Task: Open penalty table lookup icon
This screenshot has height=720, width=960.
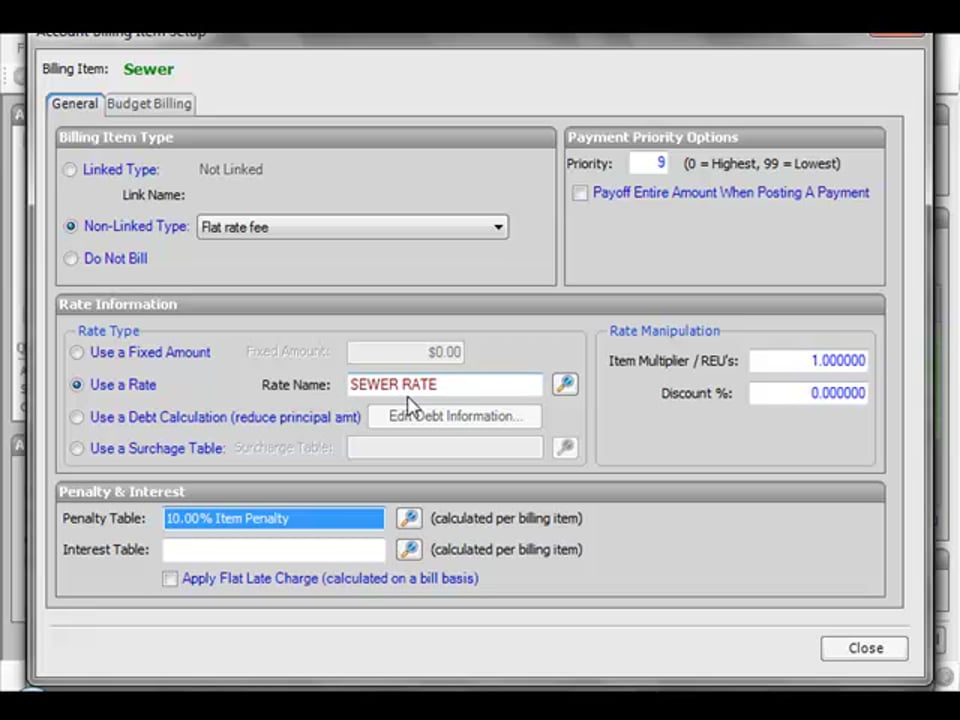Action: pyautogui.click(x=409, y=518)
